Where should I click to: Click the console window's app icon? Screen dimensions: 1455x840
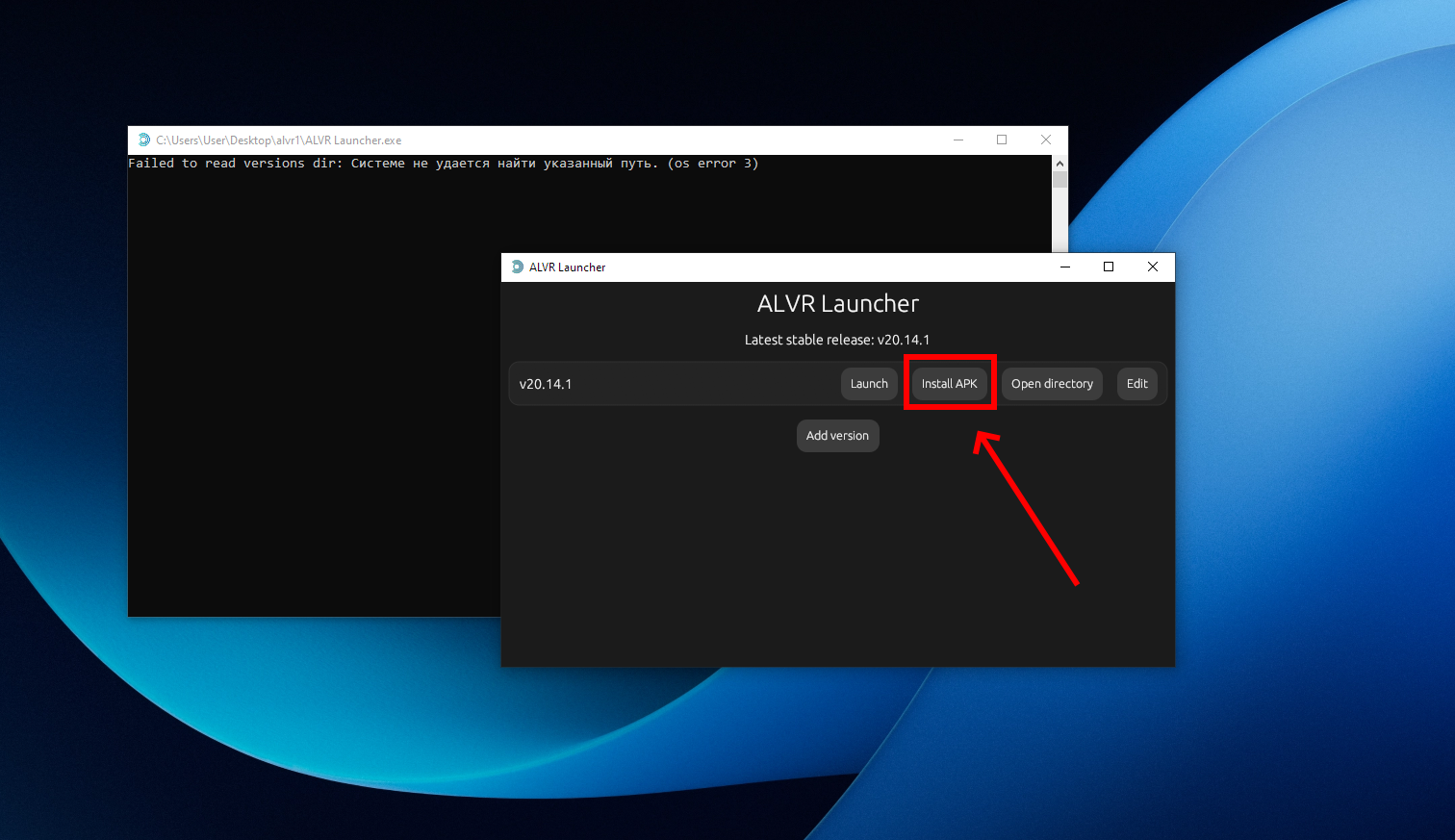(143, 140)
